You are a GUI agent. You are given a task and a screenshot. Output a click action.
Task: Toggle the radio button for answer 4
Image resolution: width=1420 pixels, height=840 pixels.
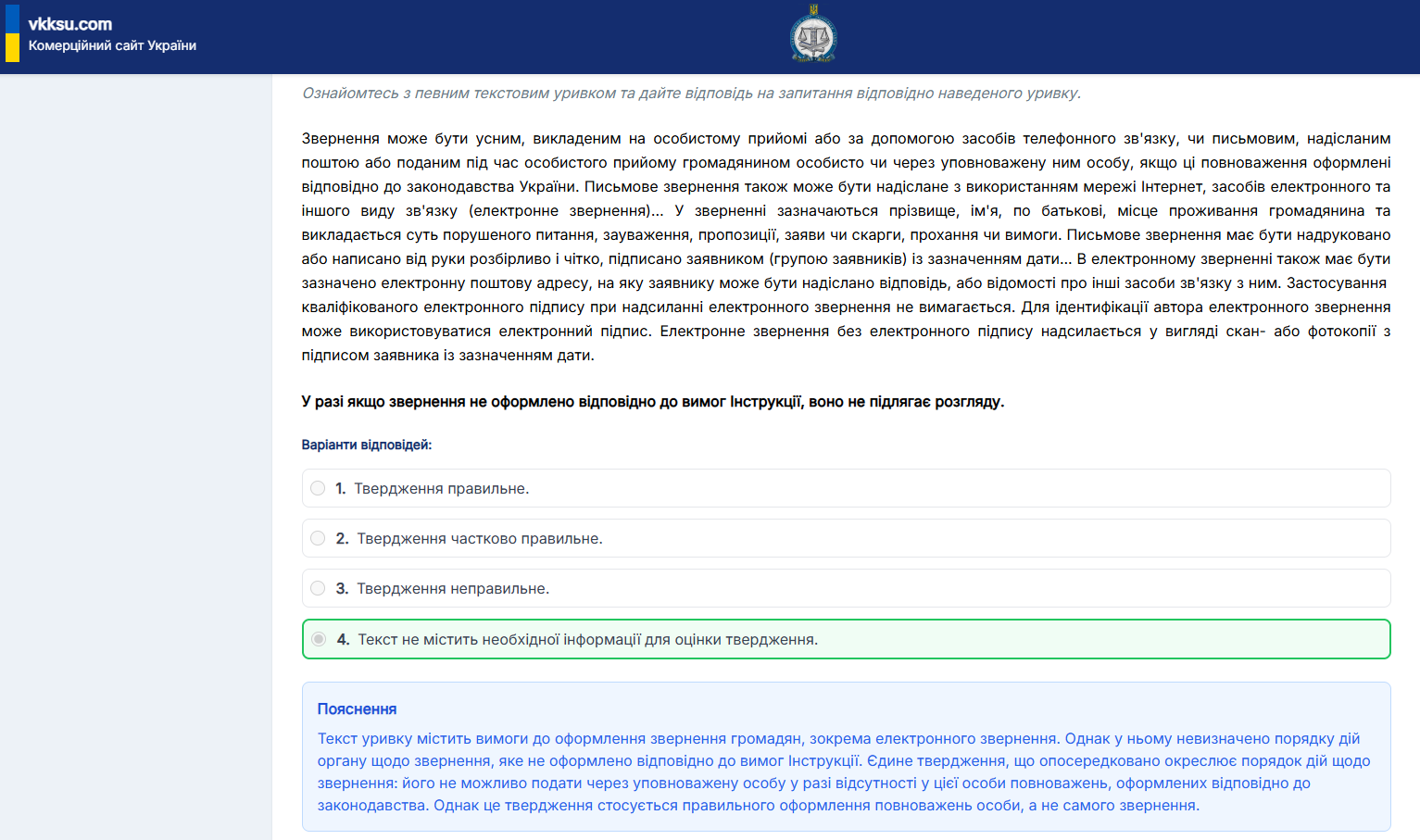tap(319, 639)
